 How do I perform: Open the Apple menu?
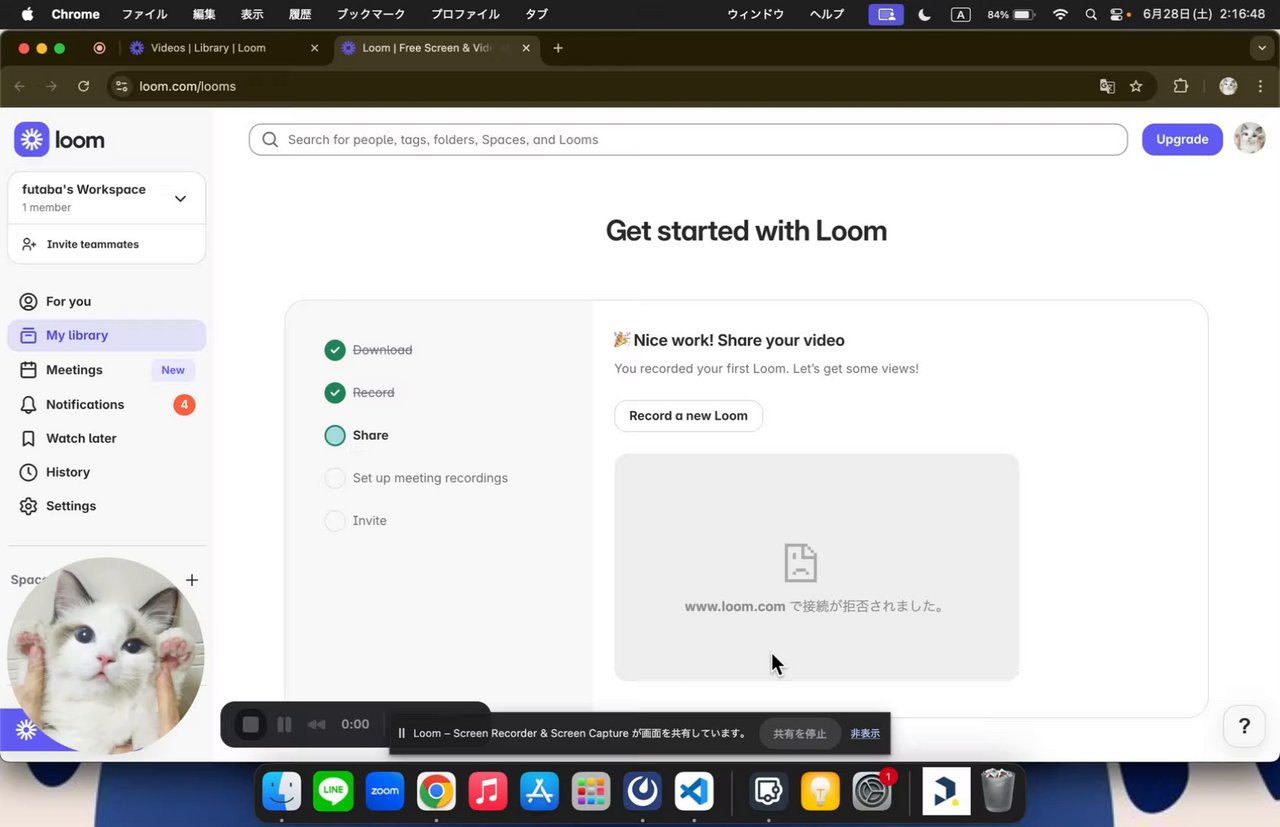point(27,14)
